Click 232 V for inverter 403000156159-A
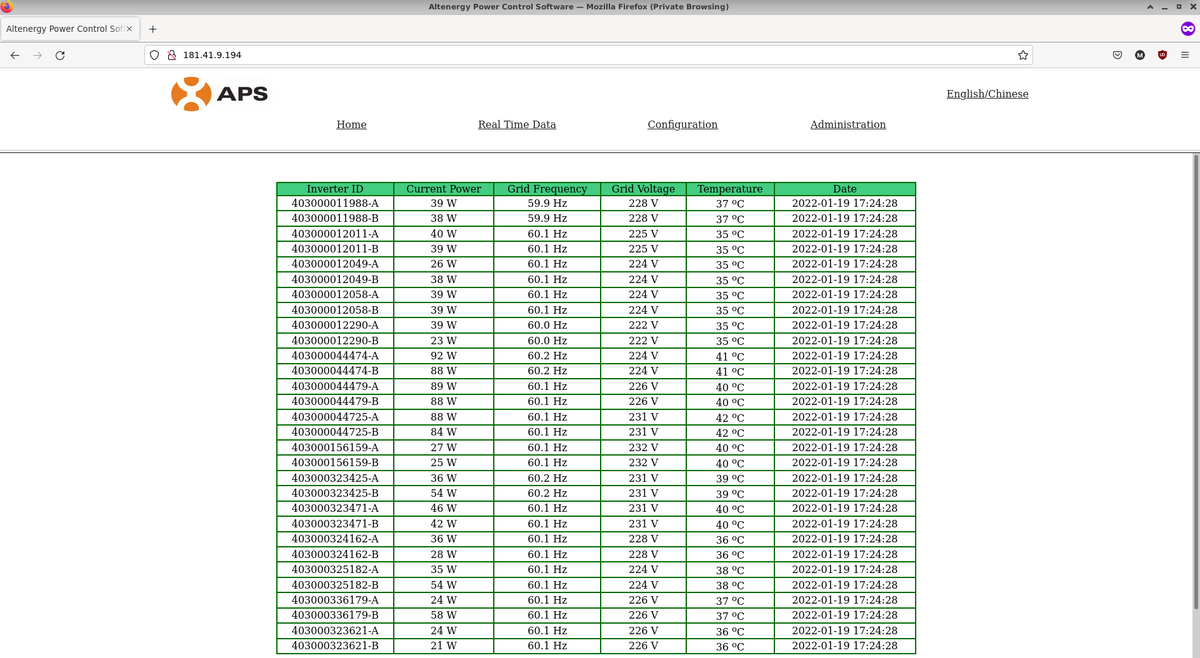 (643, 447)
